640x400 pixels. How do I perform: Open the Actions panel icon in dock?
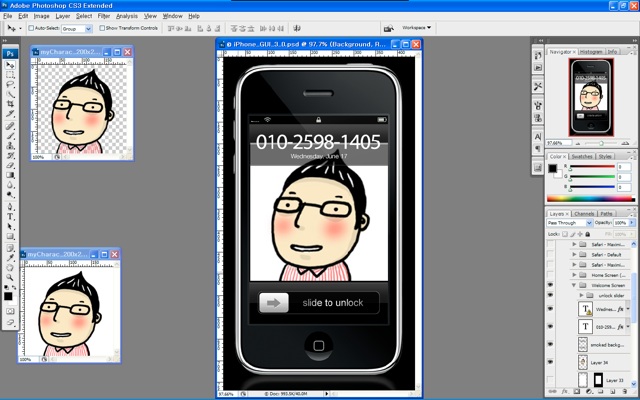pos(538,67)
